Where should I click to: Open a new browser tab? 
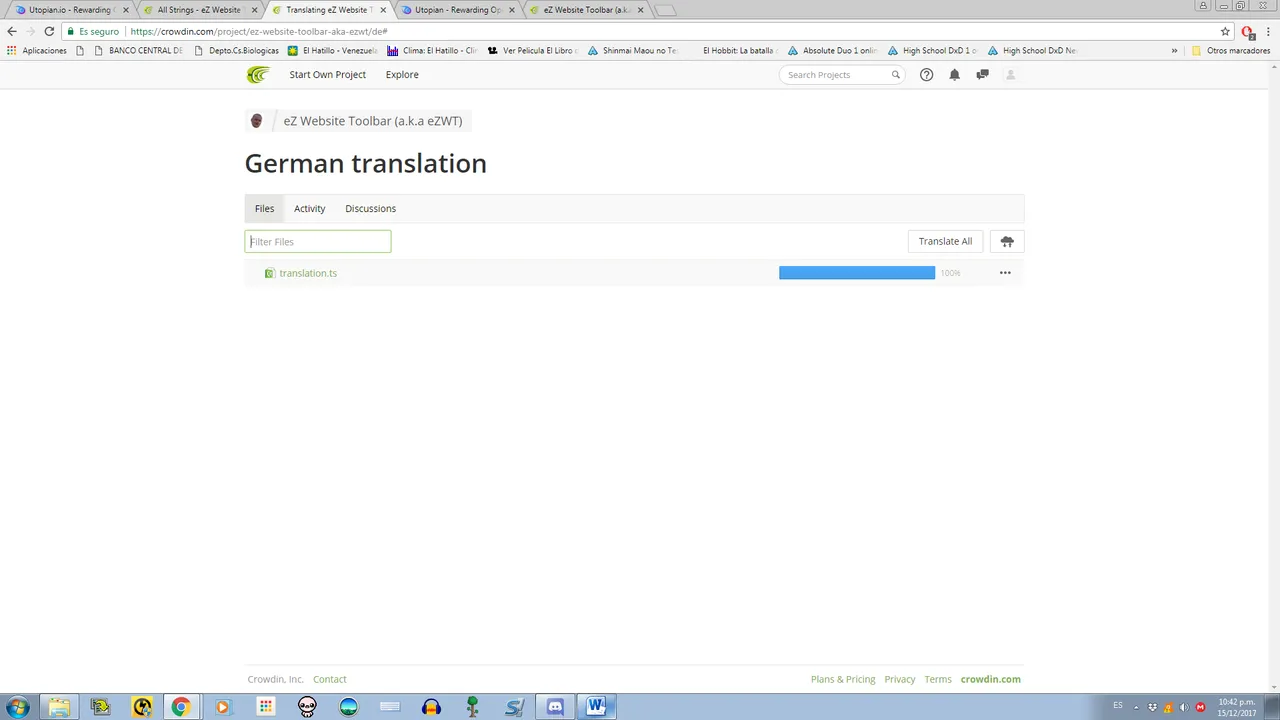pos(665,10)
